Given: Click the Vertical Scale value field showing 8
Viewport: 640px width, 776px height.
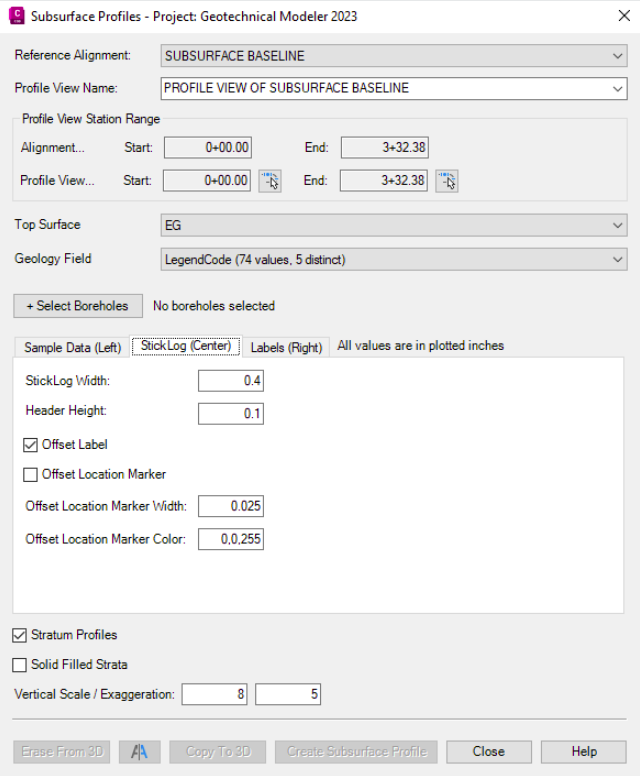Looking at the screenshot, I should coord(214,694).
